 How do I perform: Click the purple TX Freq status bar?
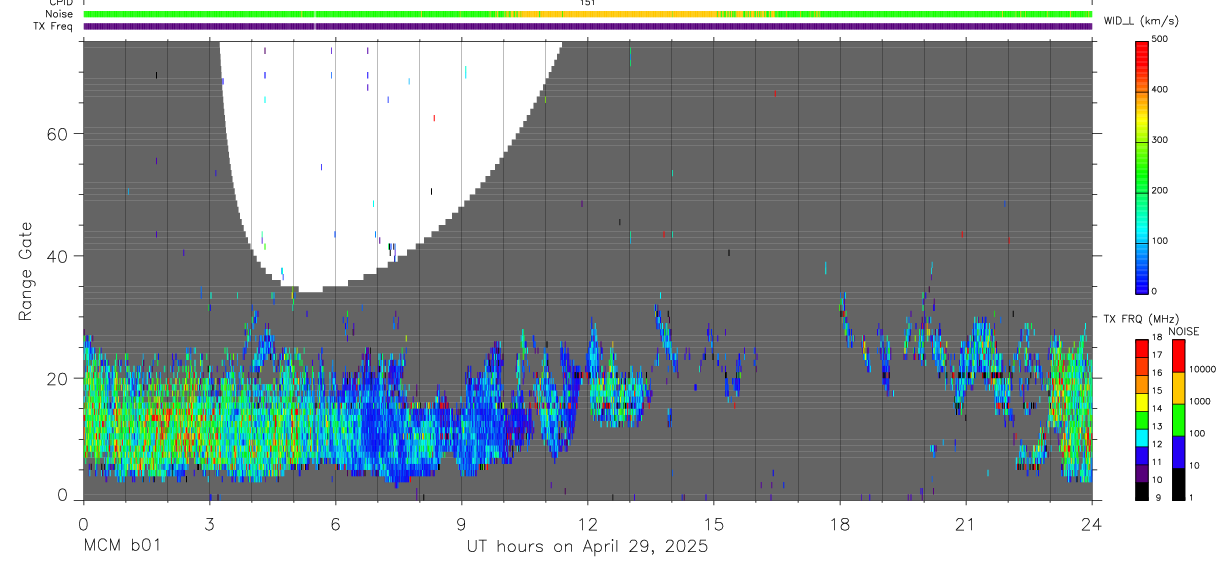(x=588, y=26)
